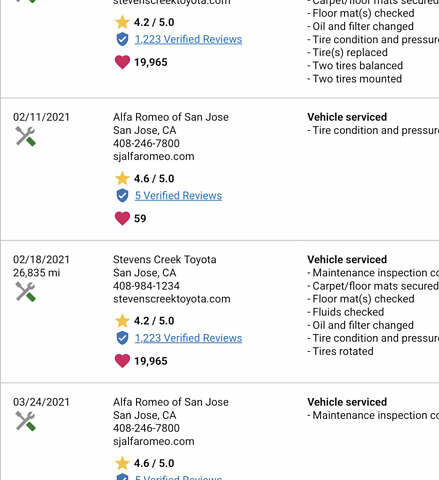Click phone number 408-984-1234
439x480 pixels.
(146, 286)
